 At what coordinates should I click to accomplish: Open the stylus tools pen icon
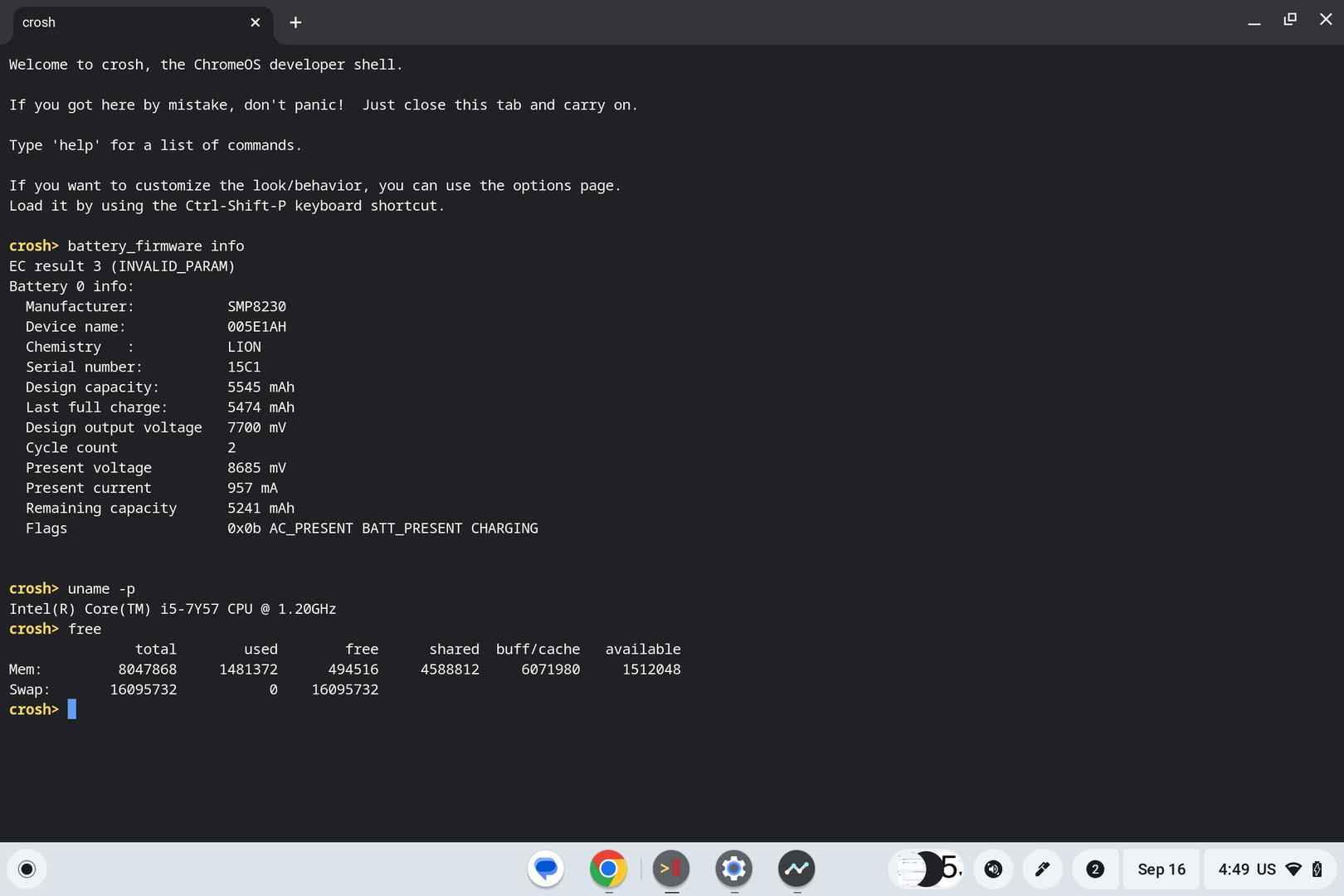click(1043, 869)
